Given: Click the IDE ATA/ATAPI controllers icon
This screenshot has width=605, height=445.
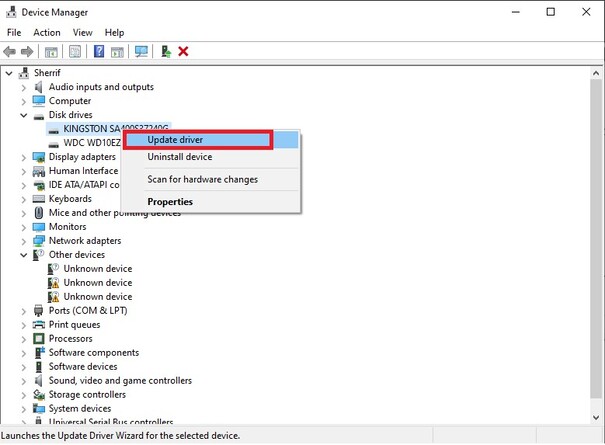Looking at the screenshot, I should click(39, 185).
